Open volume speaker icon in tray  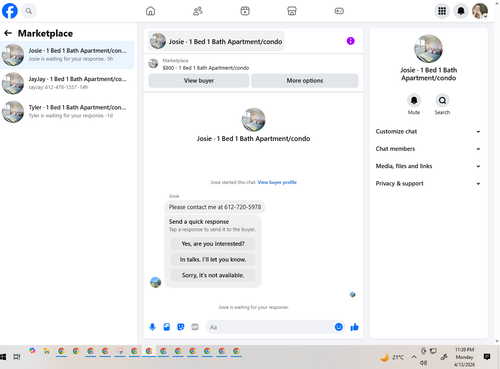423,363
